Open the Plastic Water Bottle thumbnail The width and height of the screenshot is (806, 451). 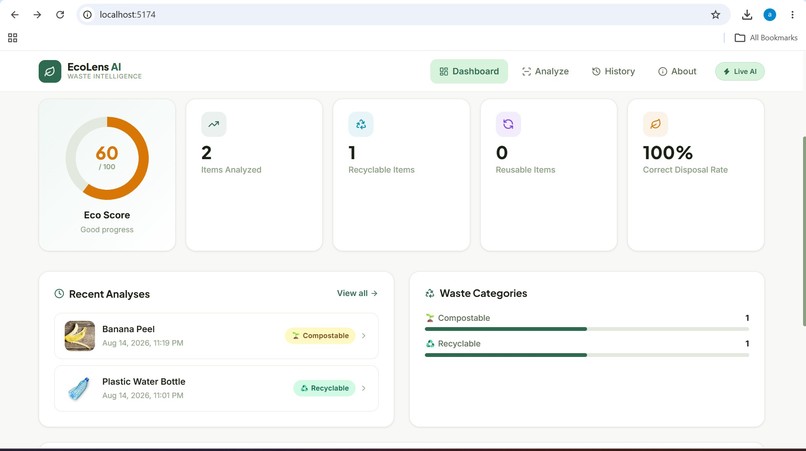tap(80, 388)
